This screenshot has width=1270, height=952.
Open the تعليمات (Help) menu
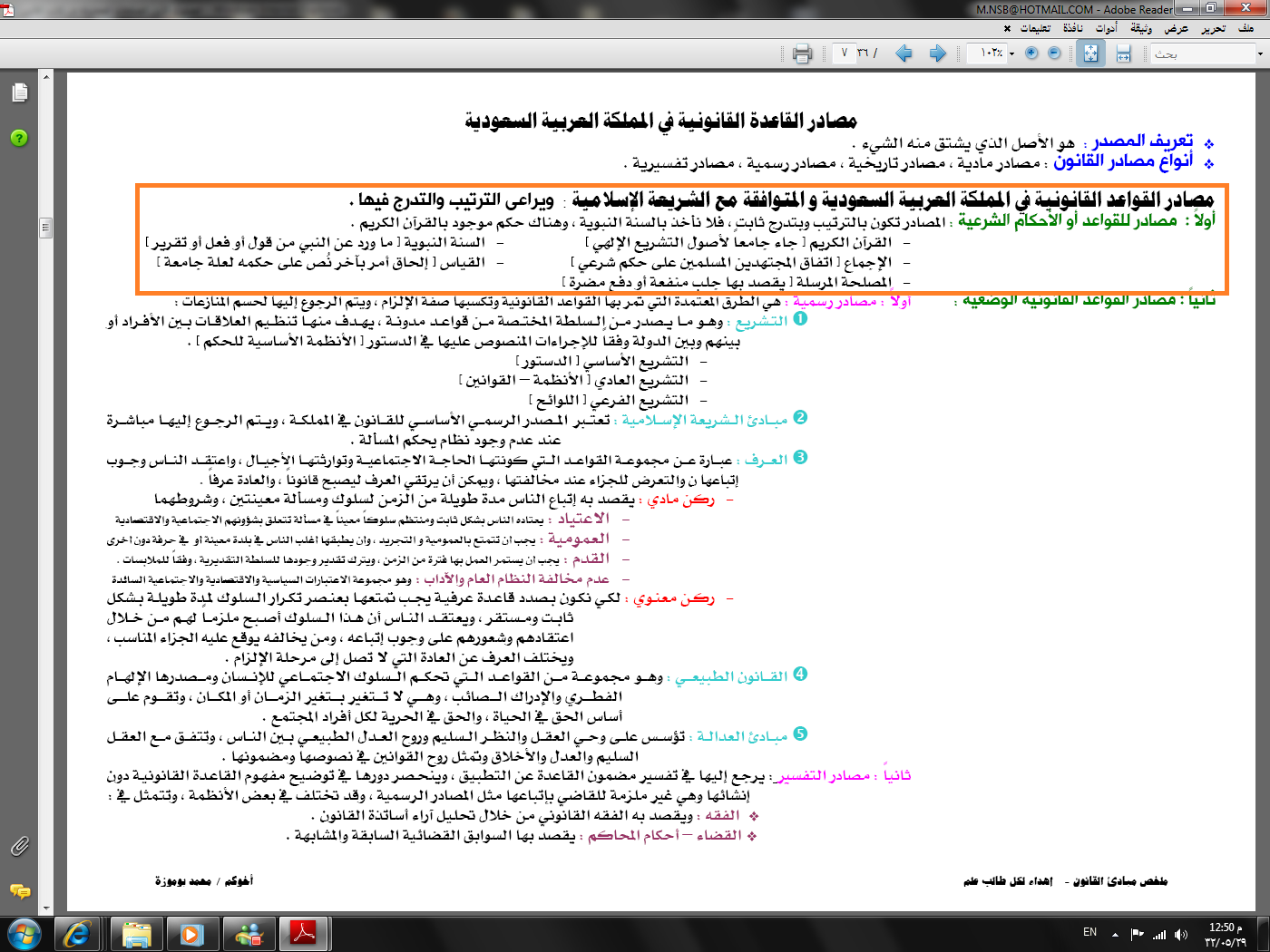[1036, 28]
